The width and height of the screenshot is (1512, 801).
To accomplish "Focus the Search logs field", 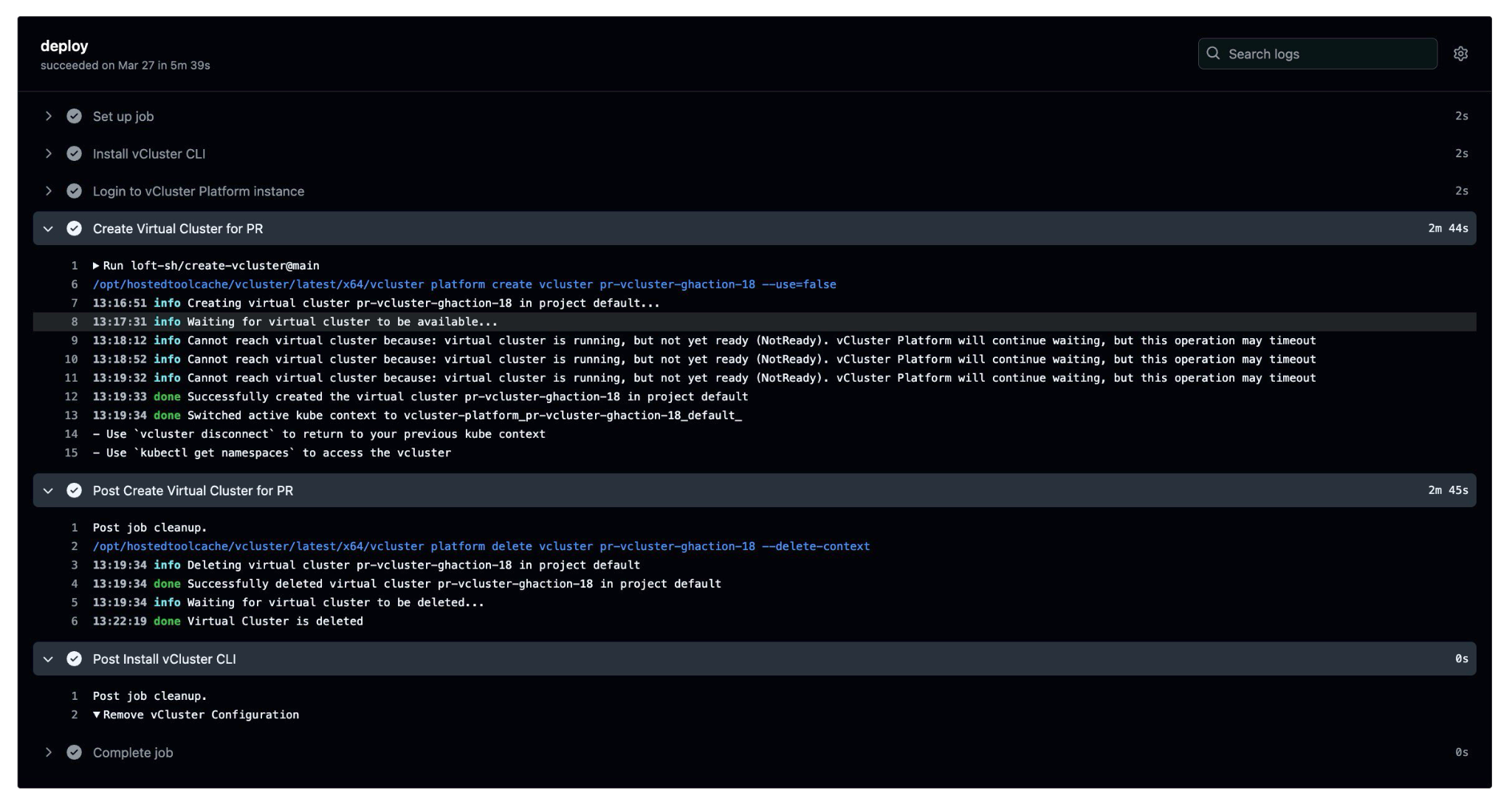I will point(1317,54).
